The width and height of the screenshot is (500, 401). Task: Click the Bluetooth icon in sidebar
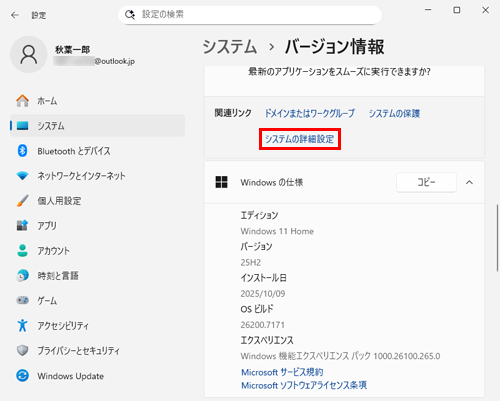coord(22,151)
